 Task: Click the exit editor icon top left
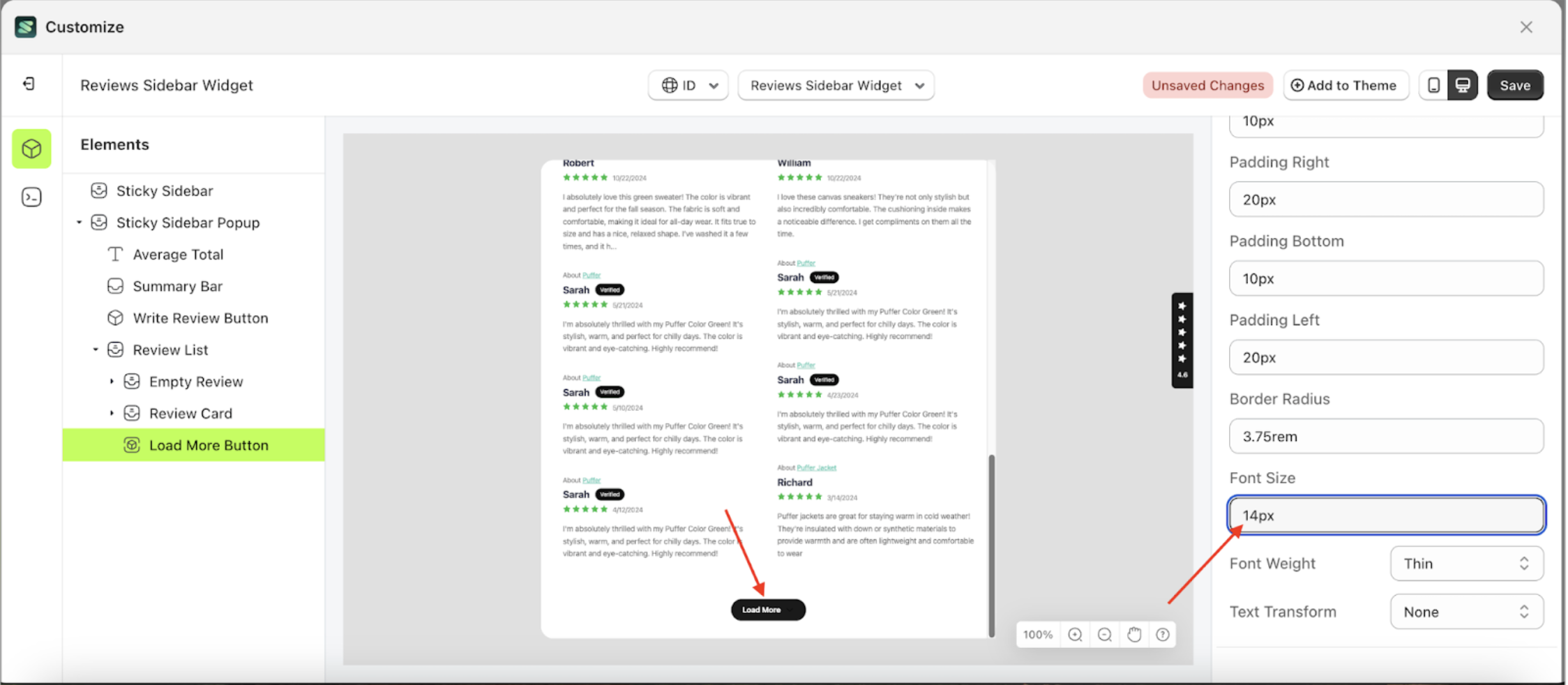[29, 83]
